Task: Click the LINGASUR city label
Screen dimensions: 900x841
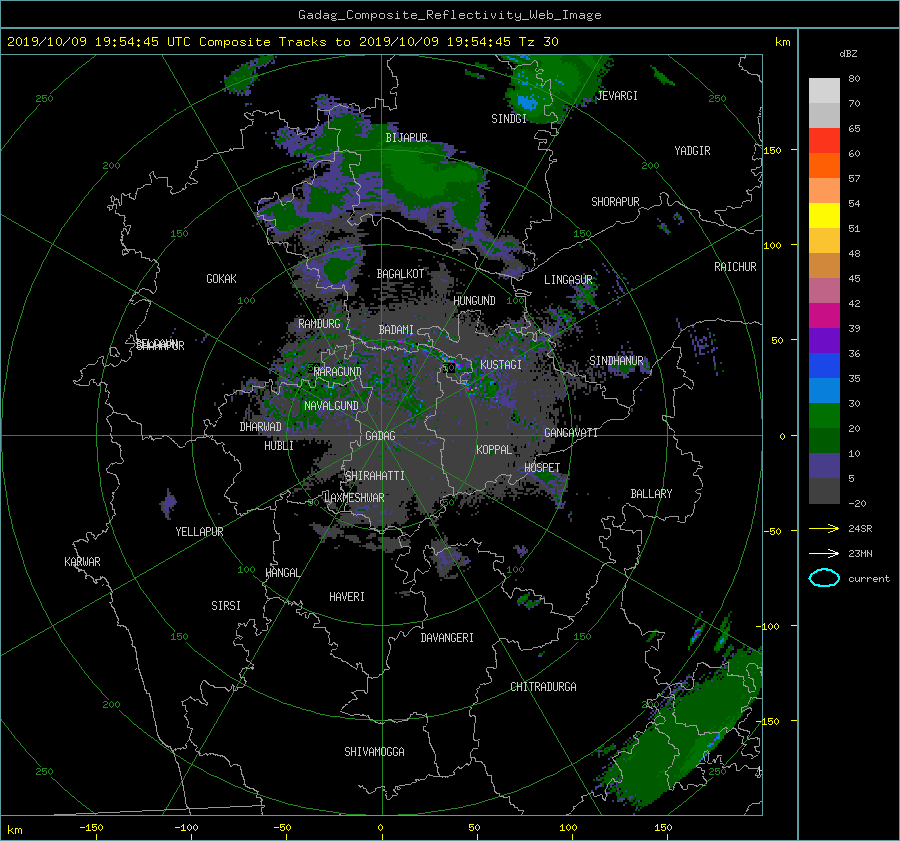Action: pyautogui.click(x=568, y=280)
